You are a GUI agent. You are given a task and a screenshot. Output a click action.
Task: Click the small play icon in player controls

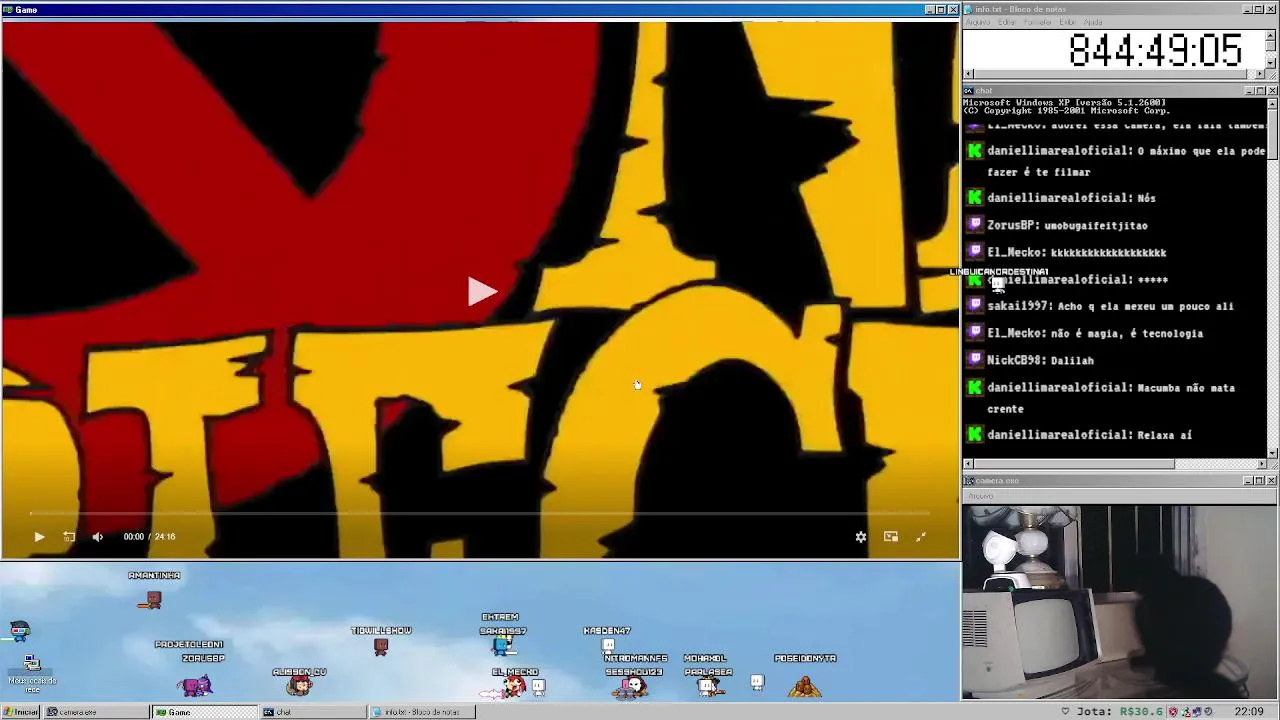click(x=39, y=537)
